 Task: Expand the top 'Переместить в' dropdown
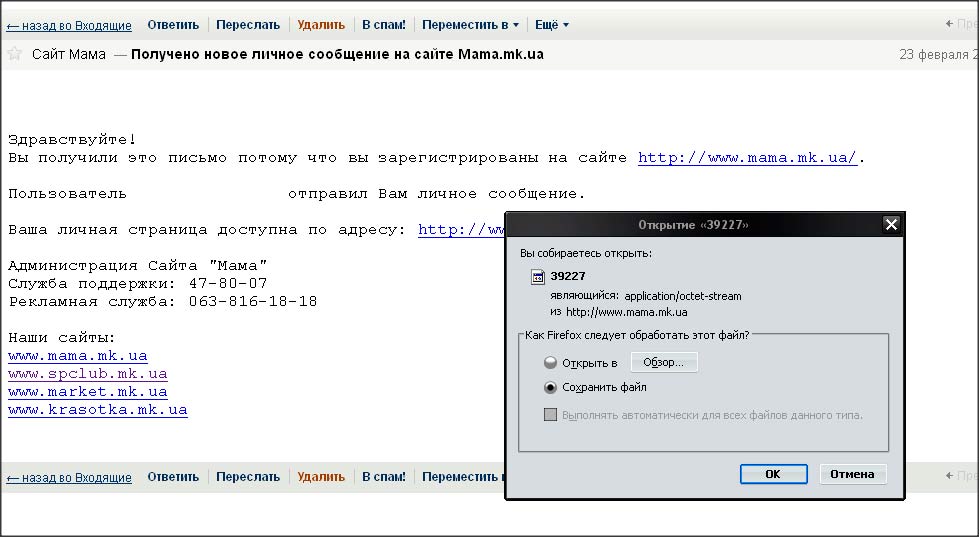[x=470, y=25]
